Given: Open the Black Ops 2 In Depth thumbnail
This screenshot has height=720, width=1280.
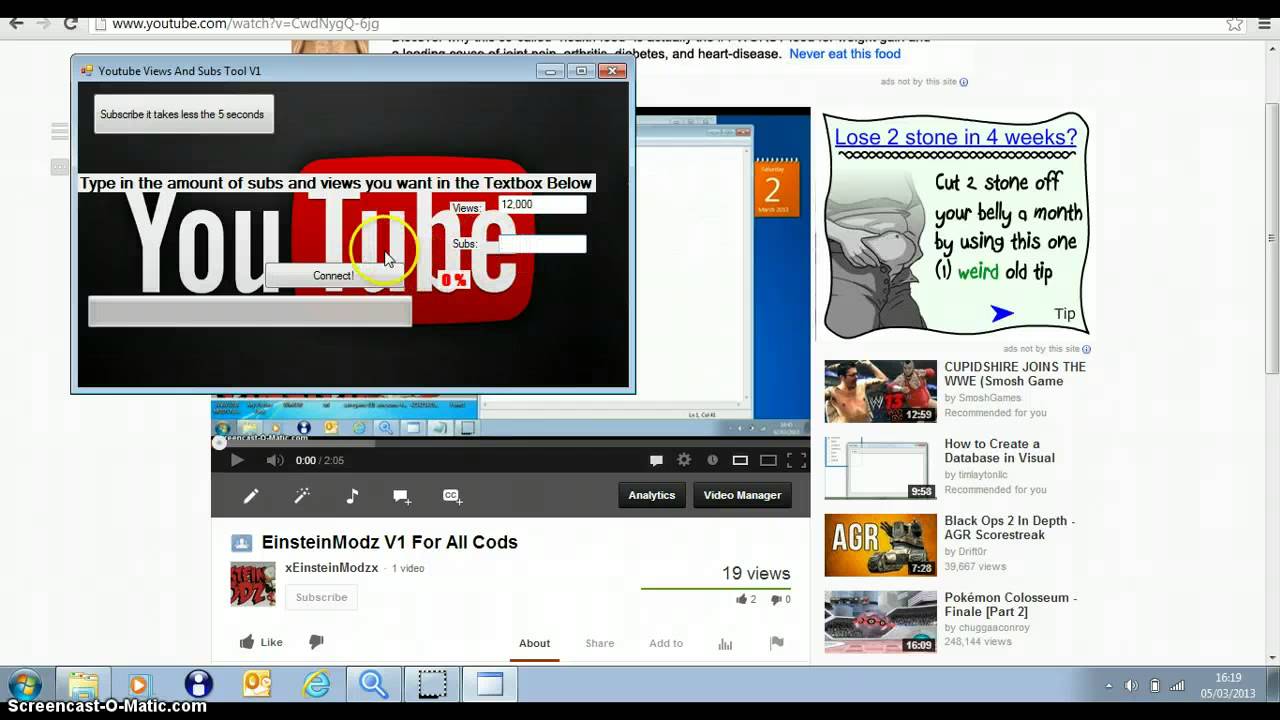Looking at the screenshot, I should 880,545.
